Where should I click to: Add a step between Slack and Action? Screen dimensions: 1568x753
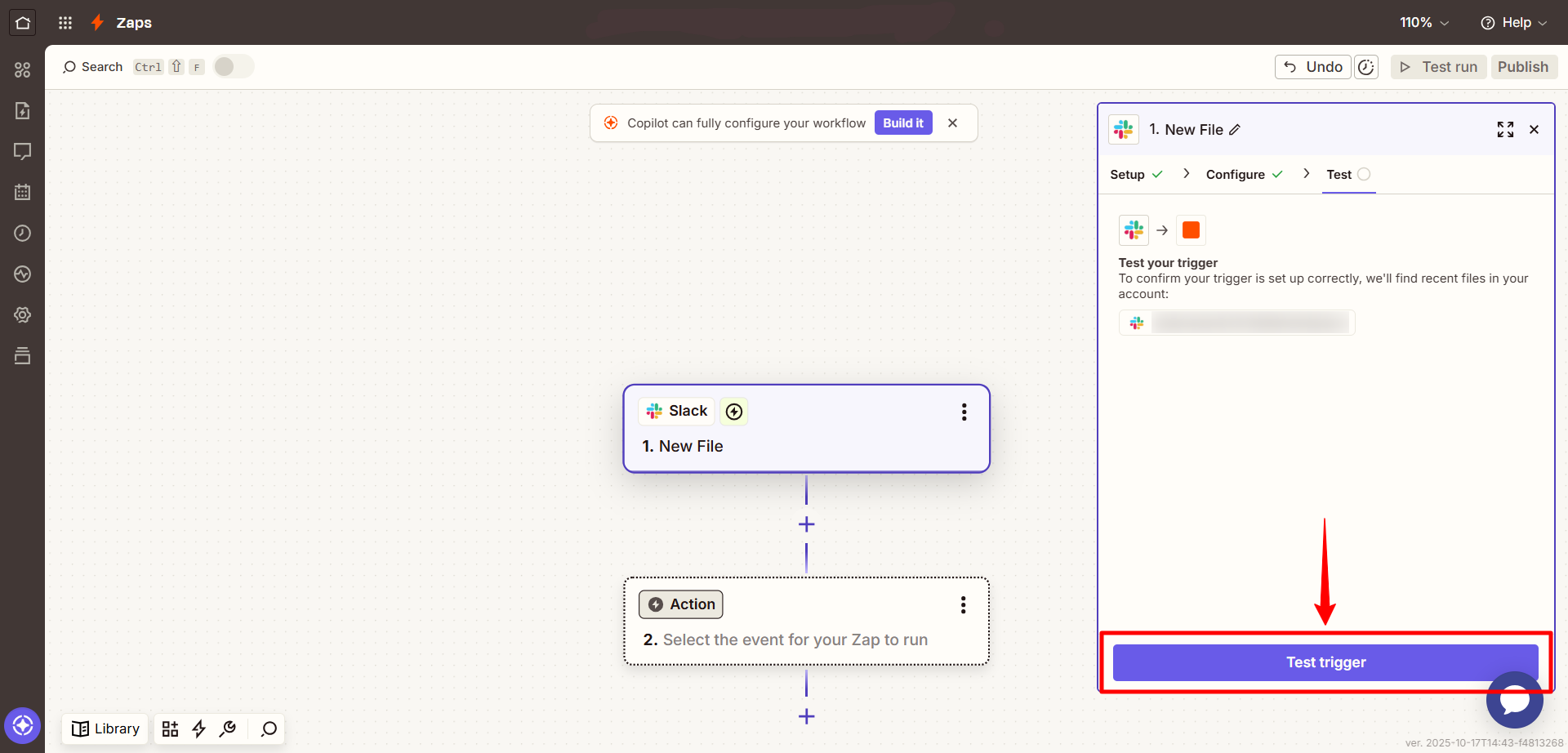pyautogui.click(x=806, y=524)
